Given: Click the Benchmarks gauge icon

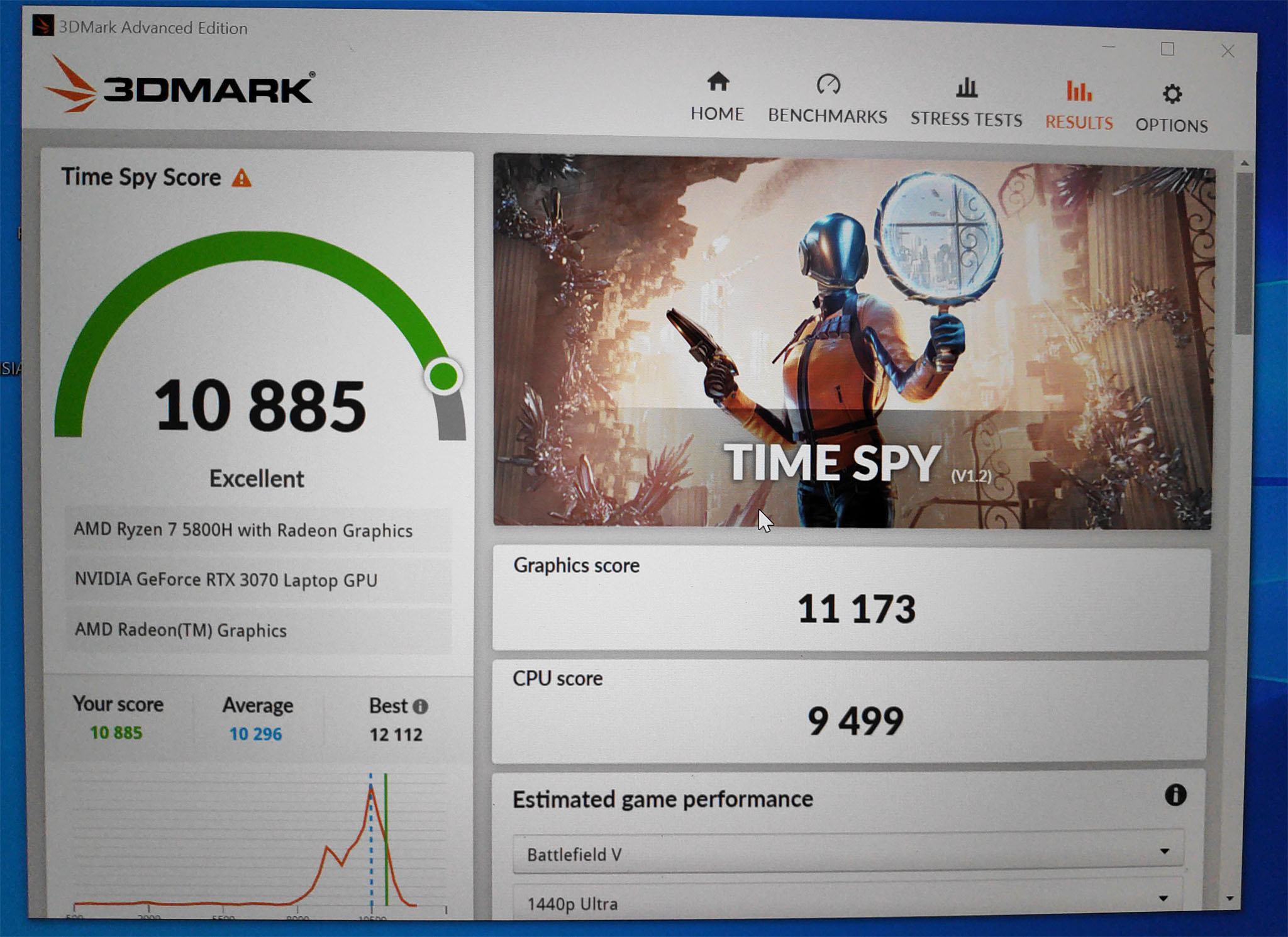Looking at the screenshot, I should tap(828, 84).
